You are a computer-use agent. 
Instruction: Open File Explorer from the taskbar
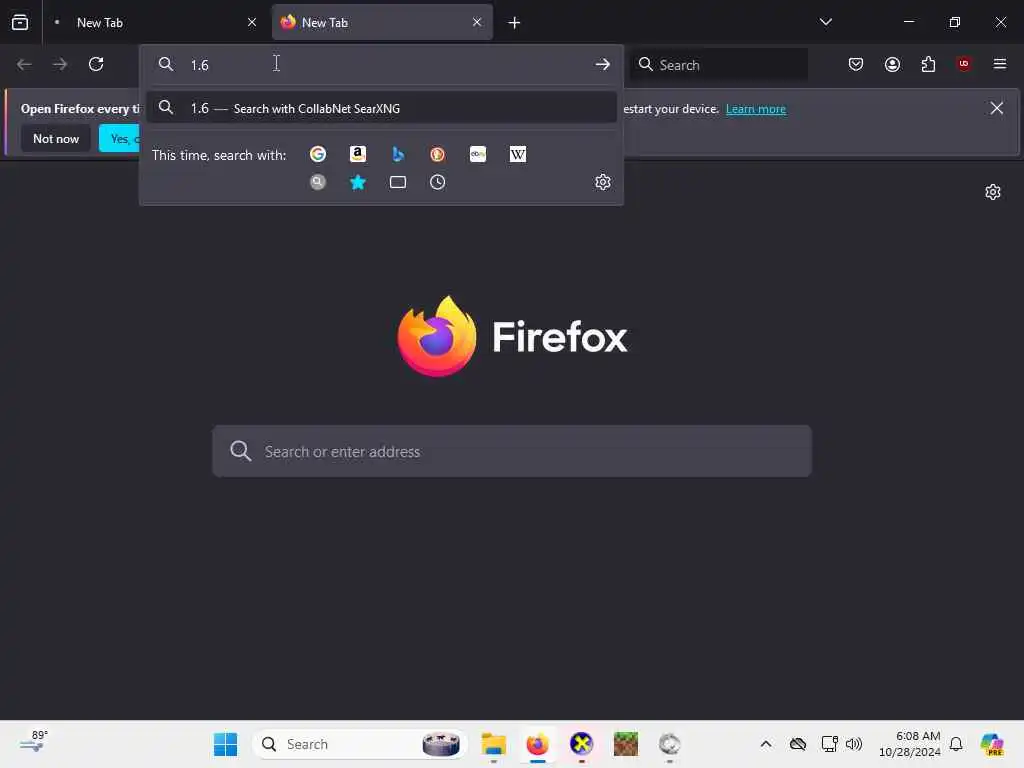pos(494,744)
